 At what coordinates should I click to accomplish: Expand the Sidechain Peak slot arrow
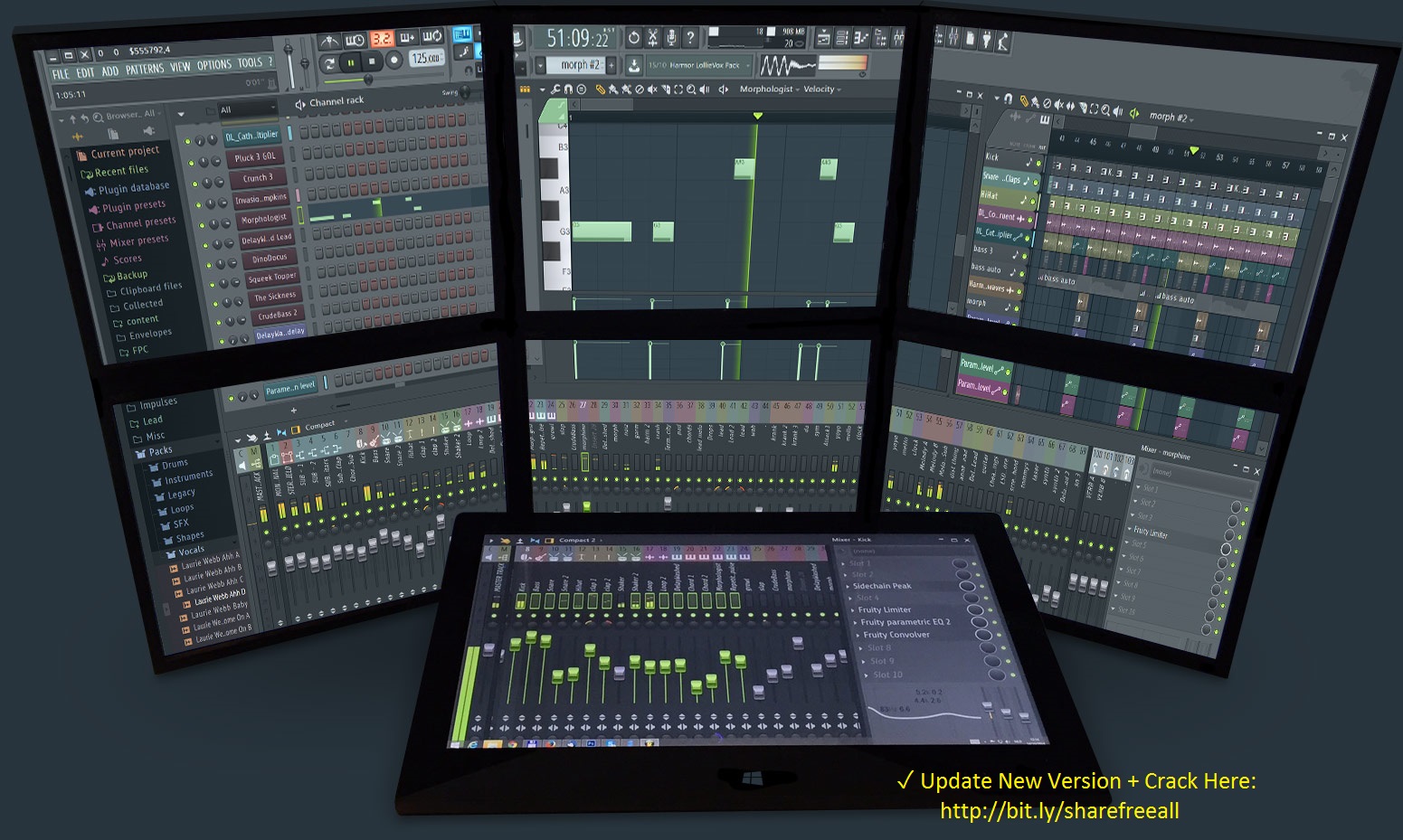848,586
